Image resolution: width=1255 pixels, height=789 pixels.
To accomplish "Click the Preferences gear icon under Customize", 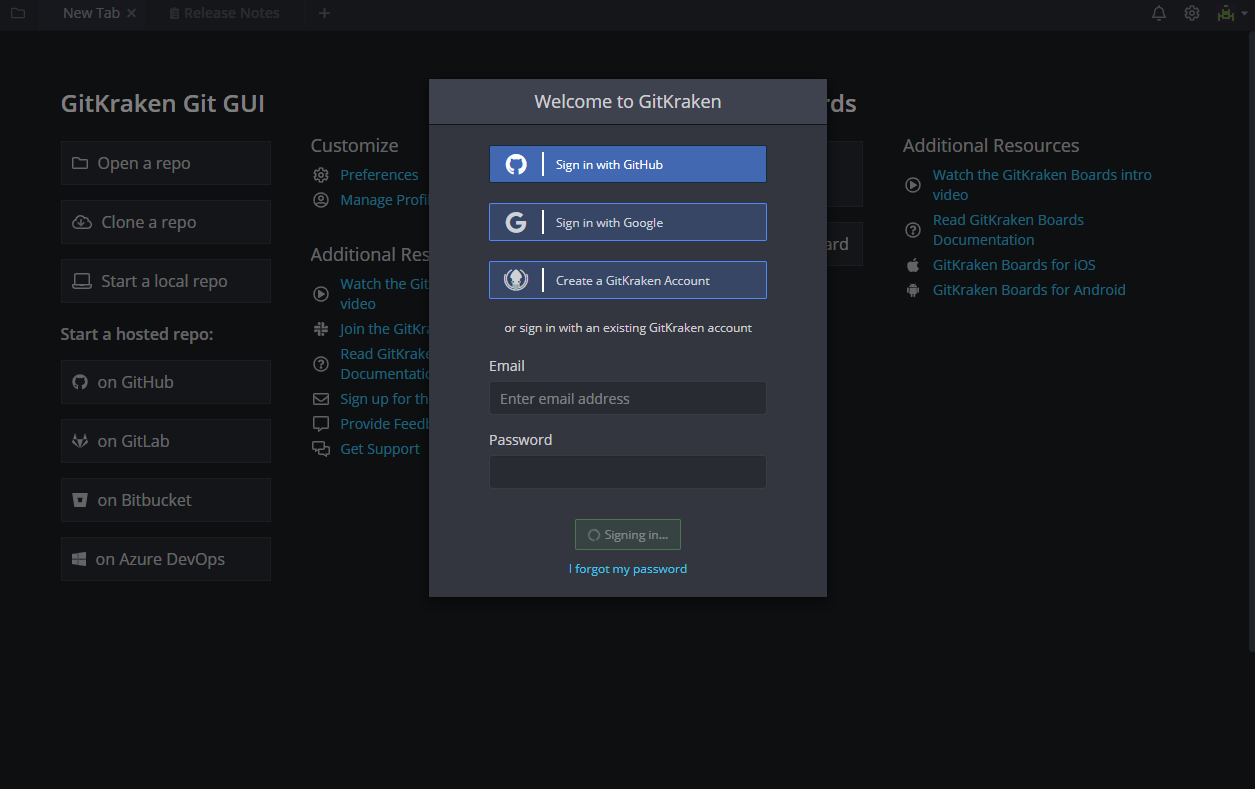I will [x=321, y=175].
